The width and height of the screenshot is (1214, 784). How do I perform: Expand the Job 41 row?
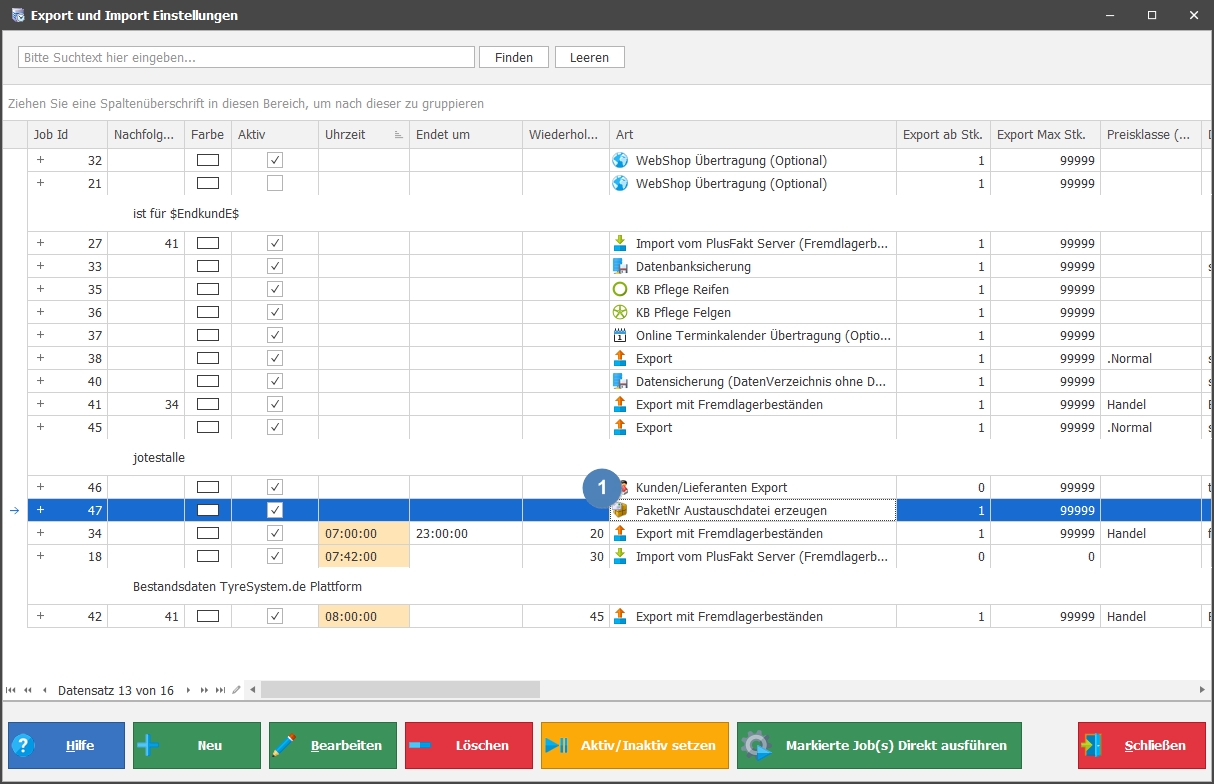41,404
